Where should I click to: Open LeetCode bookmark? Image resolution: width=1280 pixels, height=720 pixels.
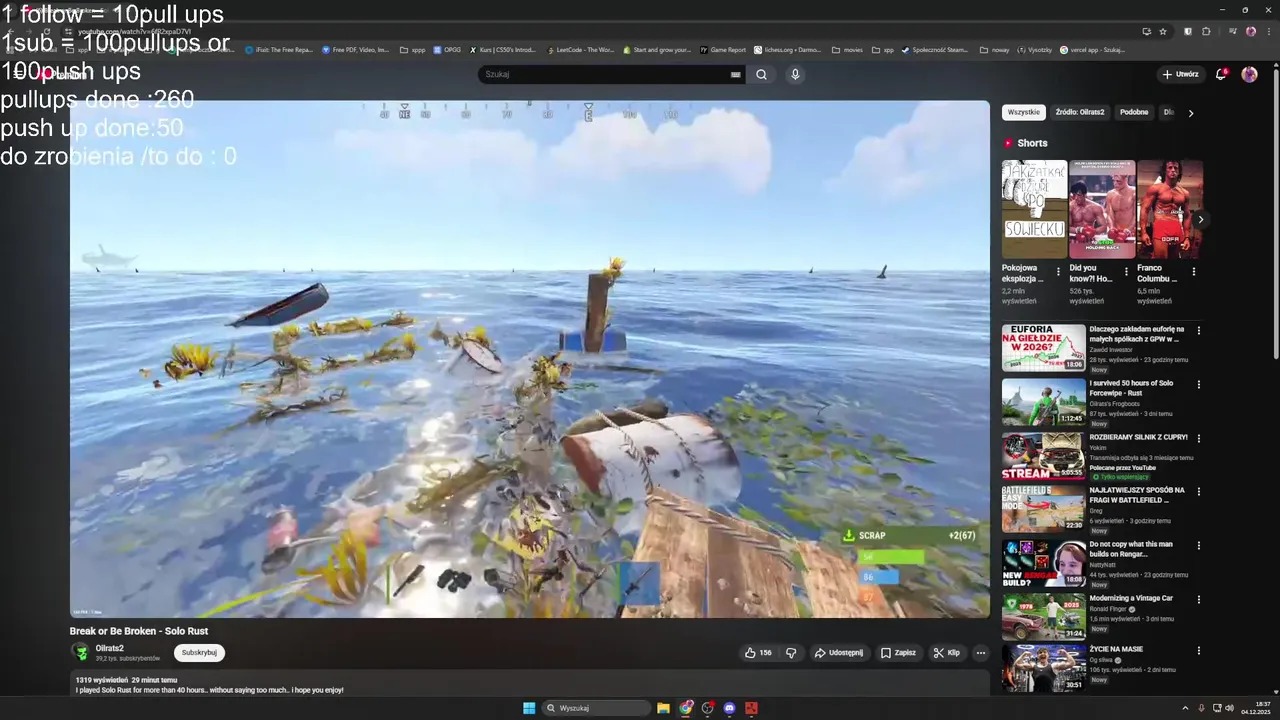point(580,49)
